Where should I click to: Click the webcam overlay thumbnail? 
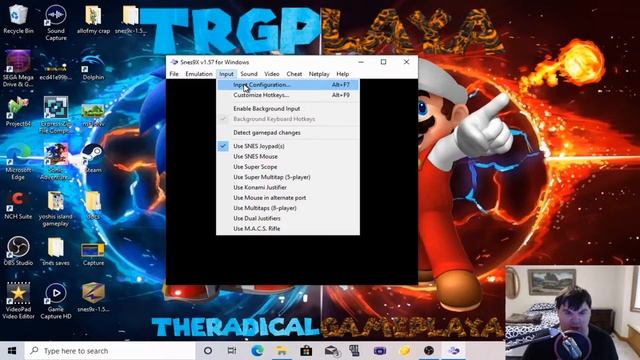click(x=572, y=312)
